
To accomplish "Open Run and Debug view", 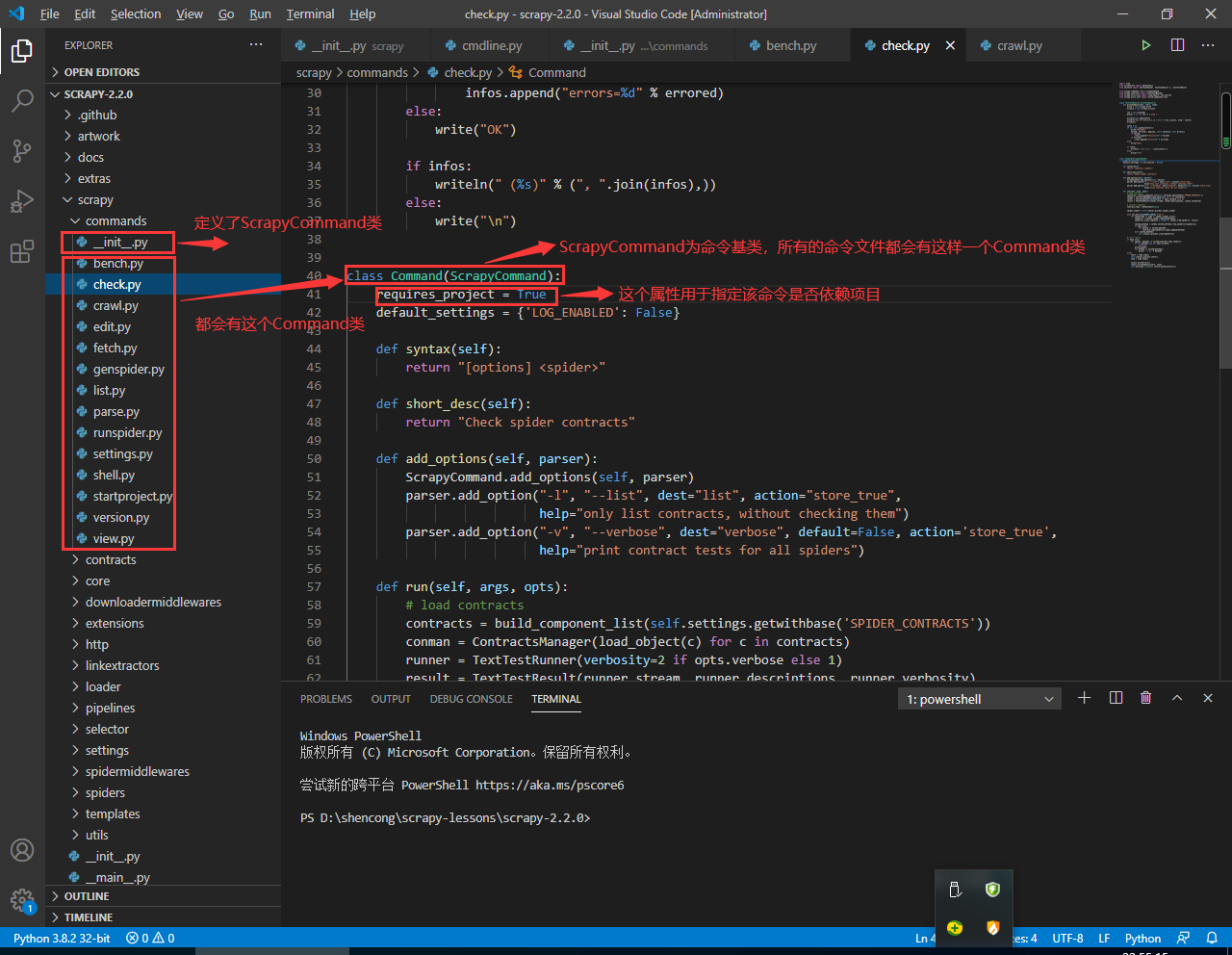I will [22, 201].
